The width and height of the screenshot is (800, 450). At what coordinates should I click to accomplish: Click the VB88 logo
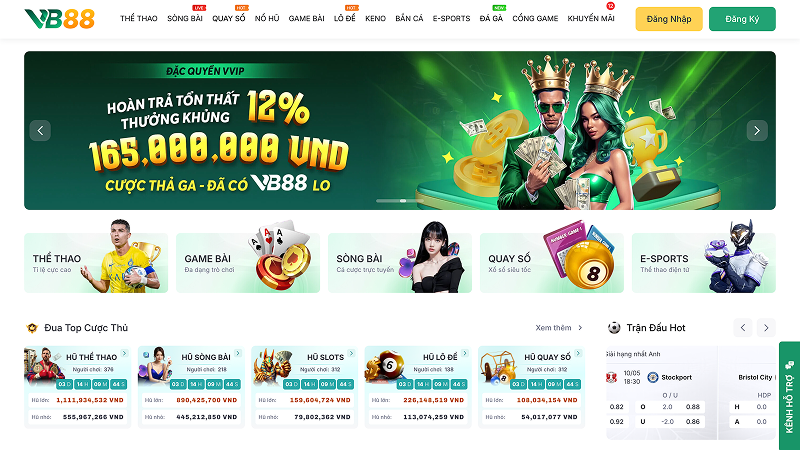coord(60,18)
